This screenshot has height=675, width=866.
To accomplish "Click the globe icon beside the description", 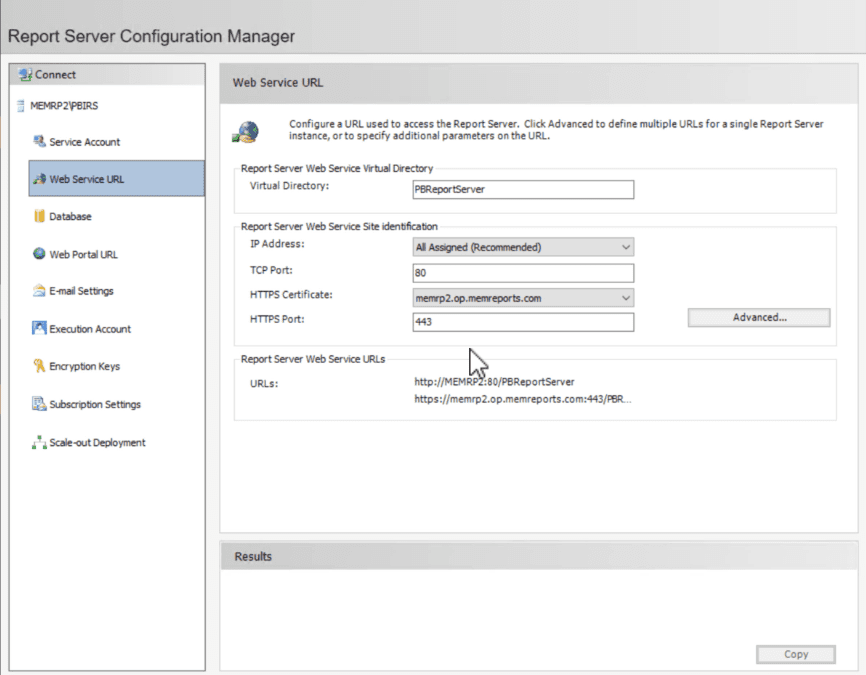I will pos(246,133).
